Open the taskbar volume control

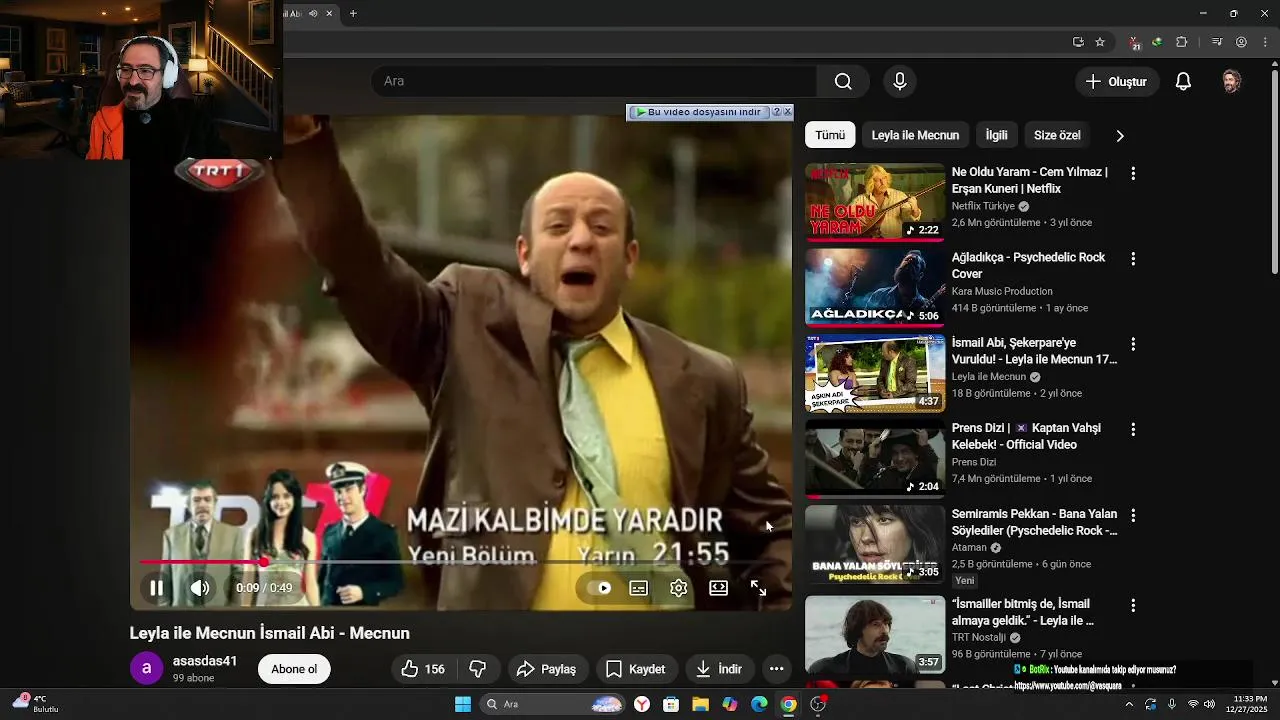[x=1211, y=704]
